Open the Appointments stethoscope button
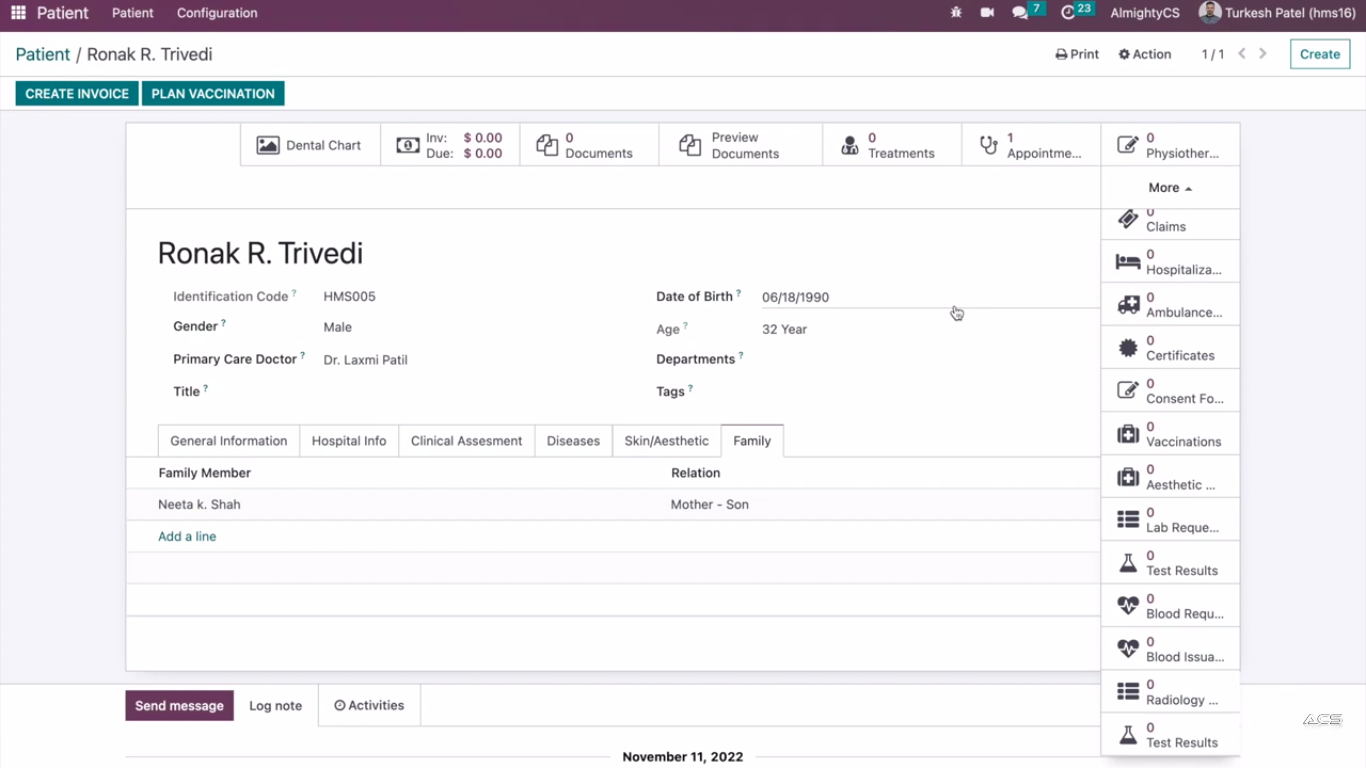 point(1031,145)
